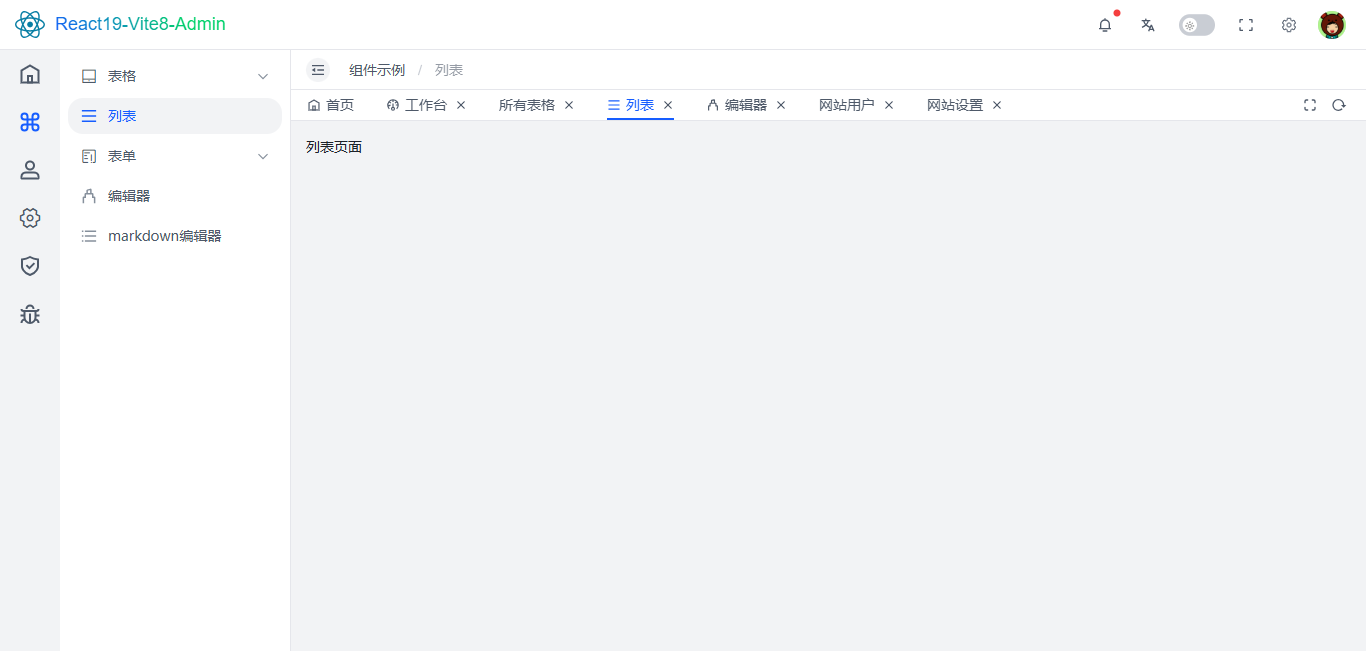Refresh the current tab page
The width and height of the screenshot is (1366, 651).
1339,105
